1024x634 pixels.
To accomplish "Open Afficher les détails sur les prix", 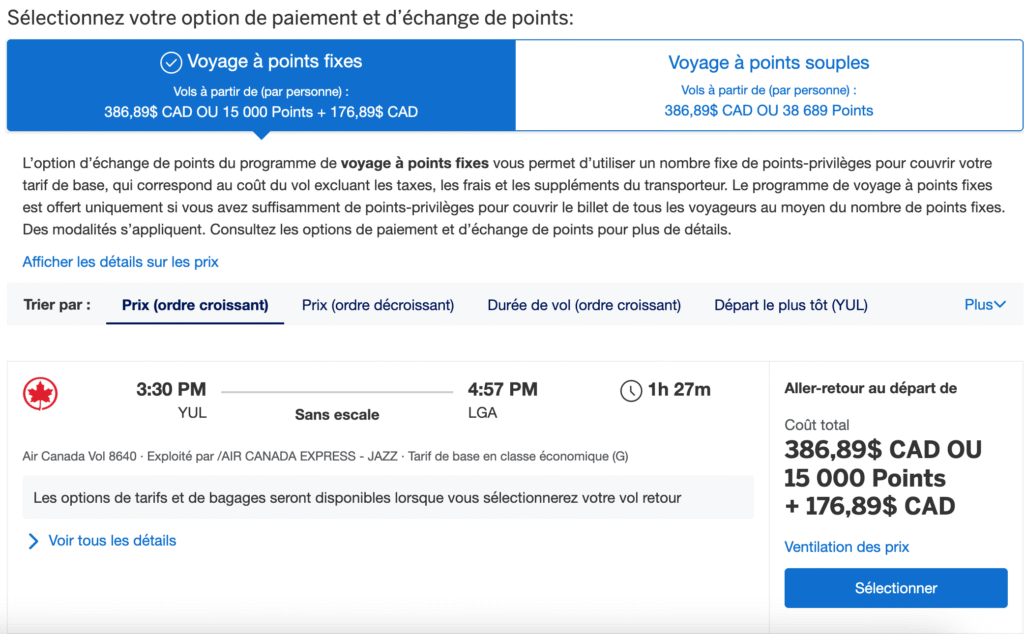I will pyautogui.click(x=119, y=261).
